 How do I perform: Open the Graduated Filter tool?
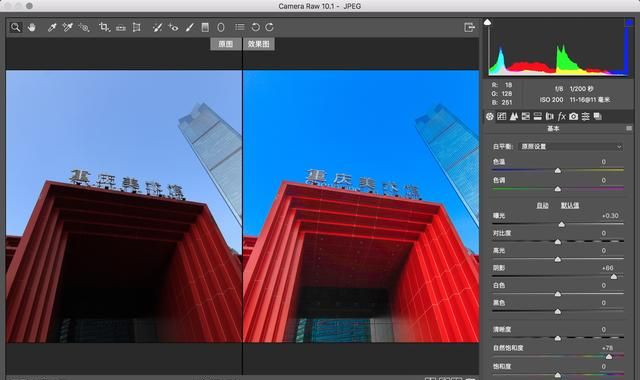pos(205,27)
